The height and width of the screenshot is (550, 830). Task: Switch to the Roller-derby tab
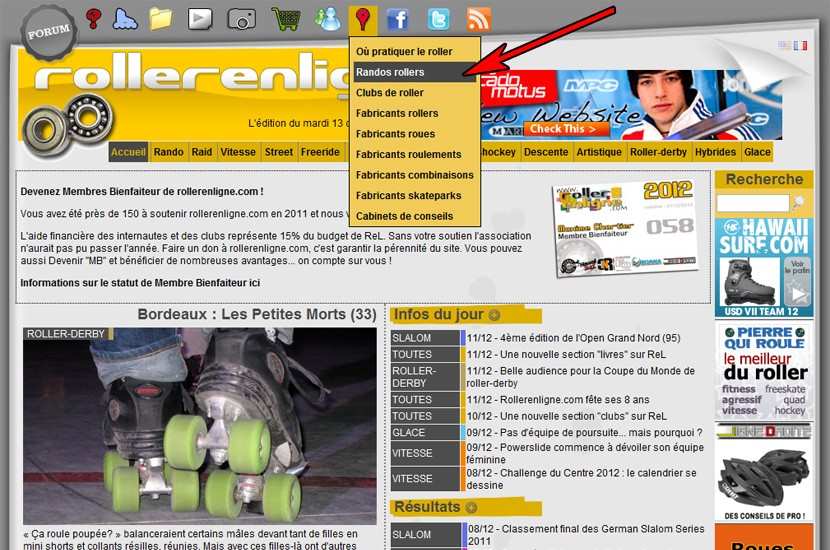coord(655,152)
